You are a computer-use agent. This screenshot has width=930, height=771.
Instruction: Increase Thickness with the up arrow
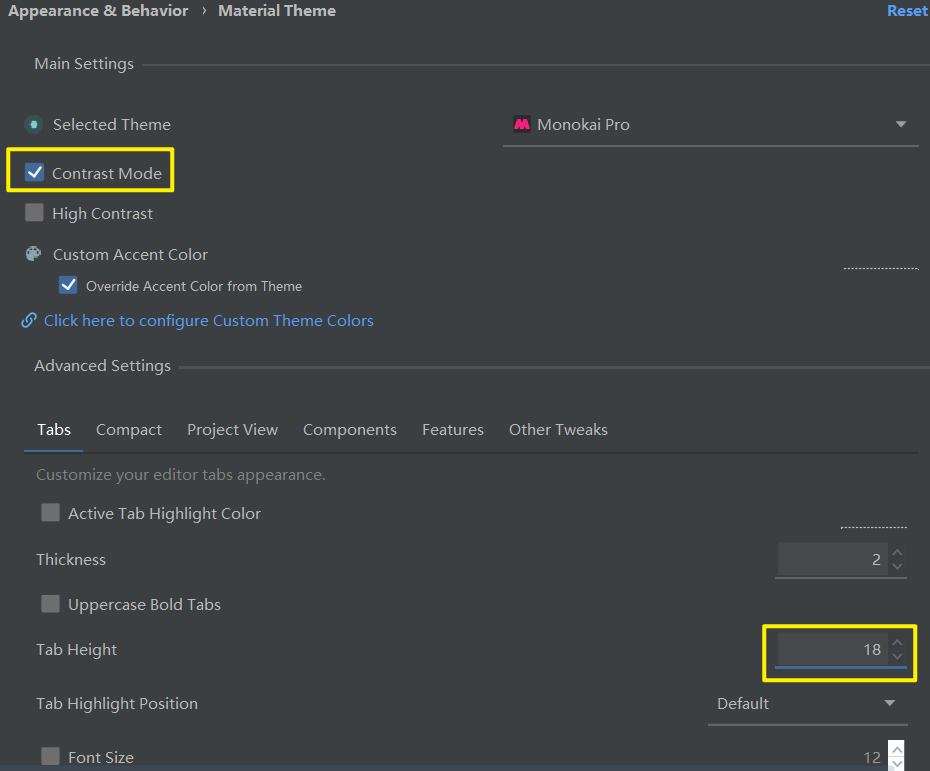(897, 552)
